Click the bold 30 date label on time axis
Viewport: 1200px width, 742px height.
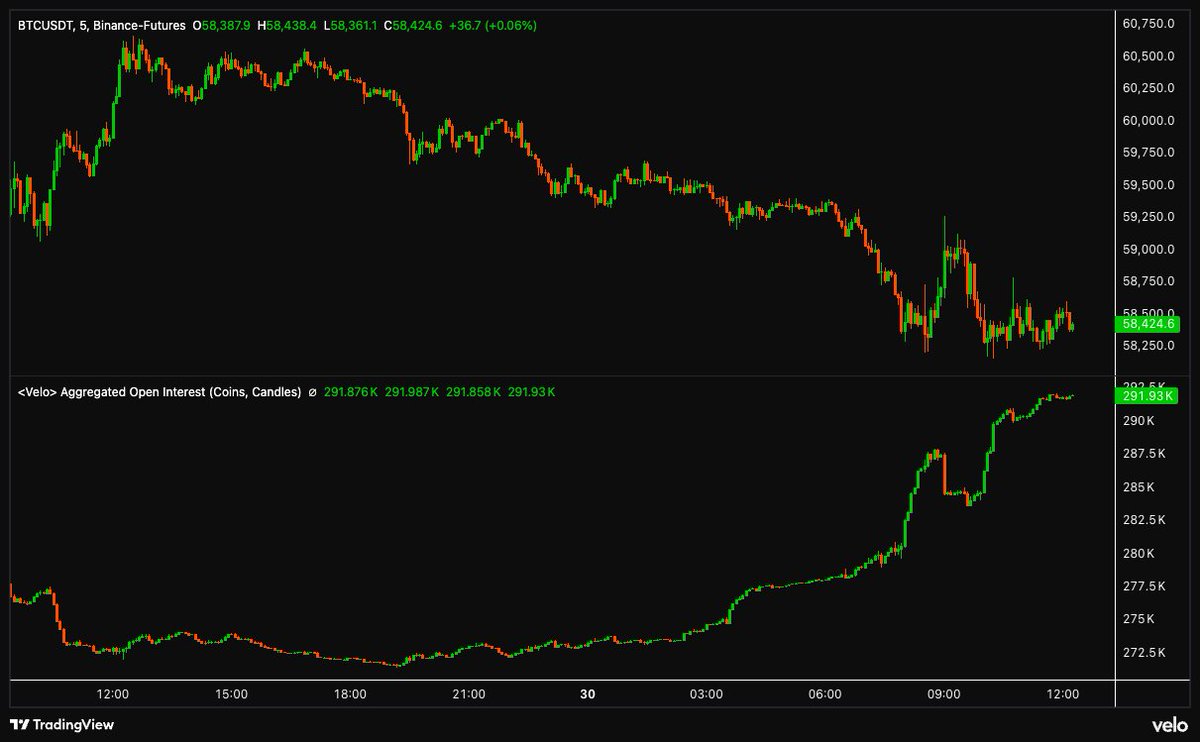[588, 693]
